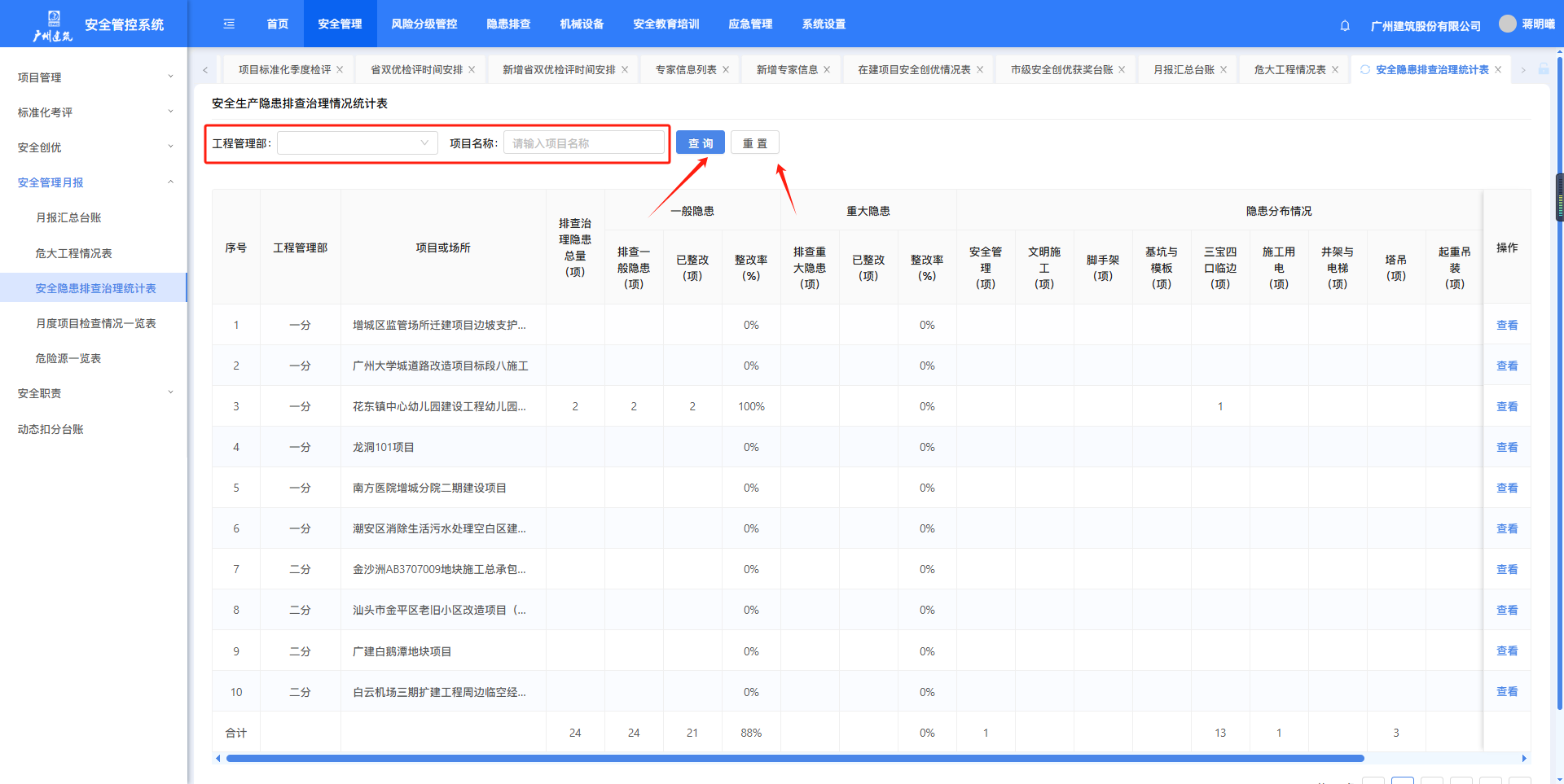Viewport: 1564px width, 784px height.
Task: Click the notification bell icon
Action: click(x=1345, y=25)
